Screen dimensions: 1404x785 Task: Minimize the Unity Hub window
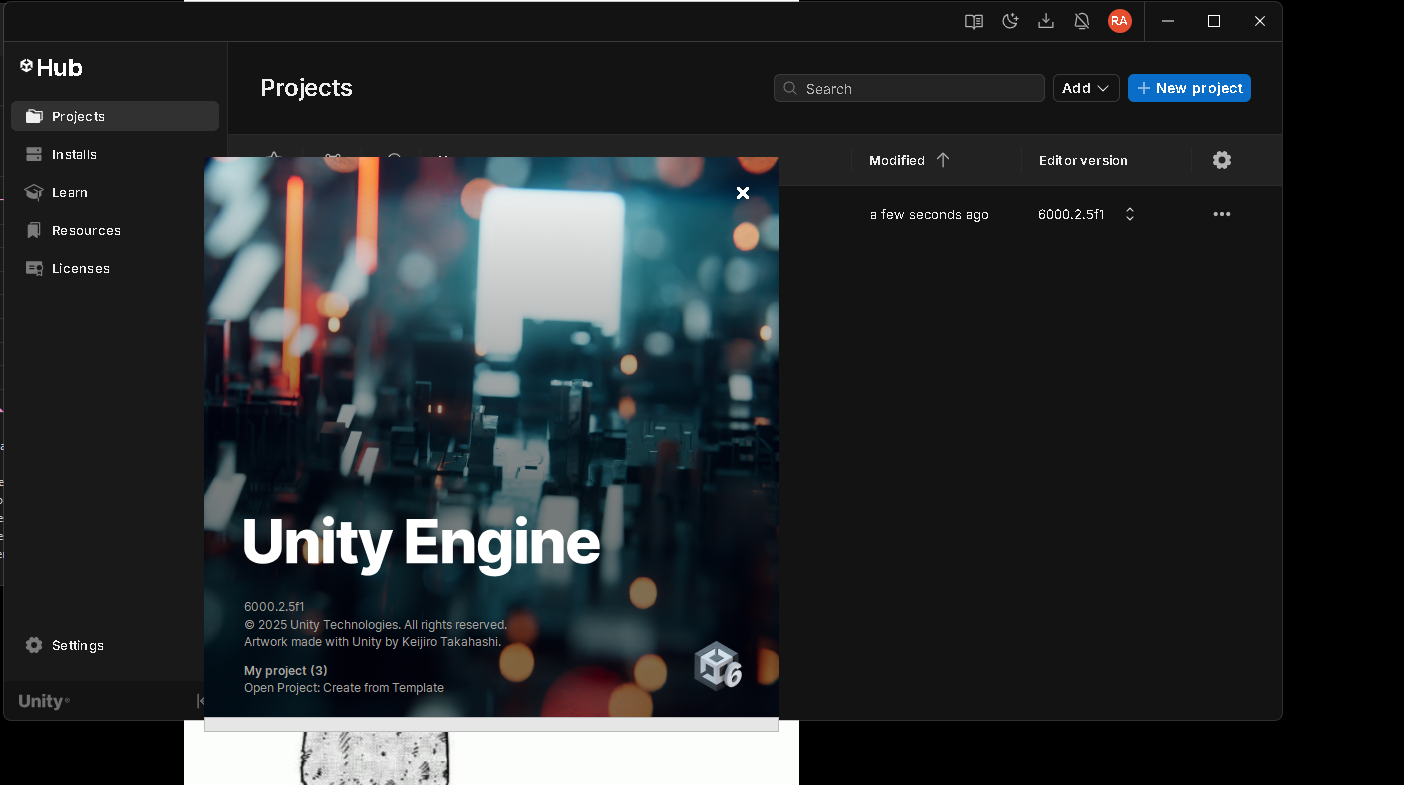(1167, 21)
